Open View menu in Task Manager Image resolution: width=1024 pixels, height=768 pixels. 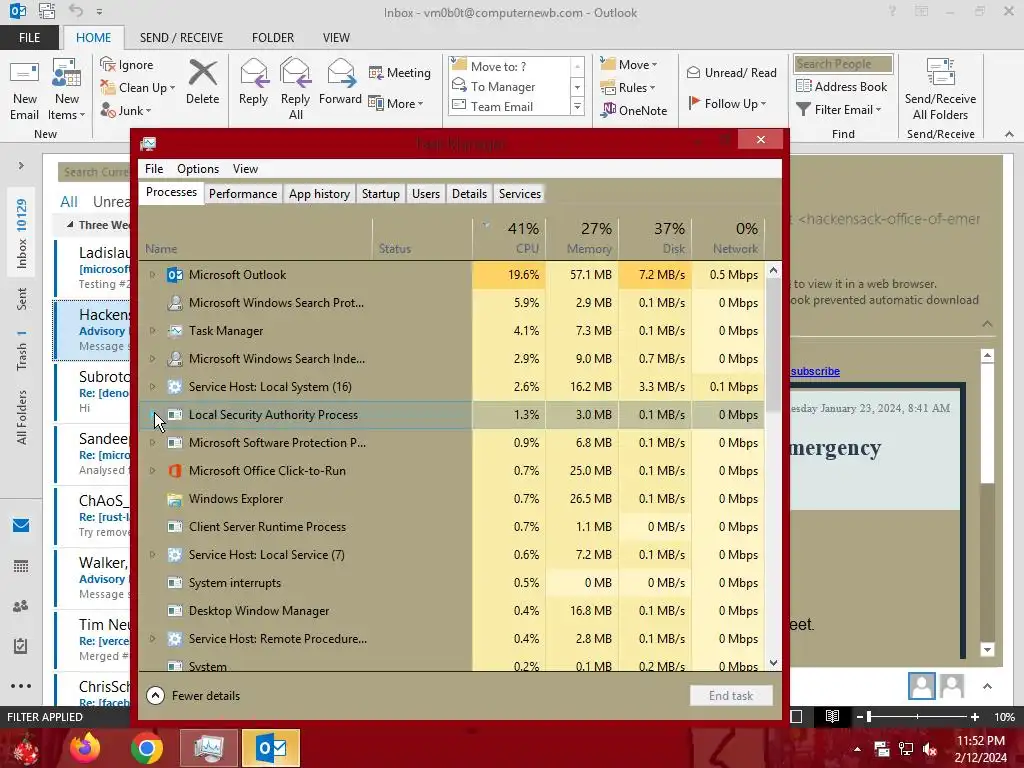(x=246, y=168)
